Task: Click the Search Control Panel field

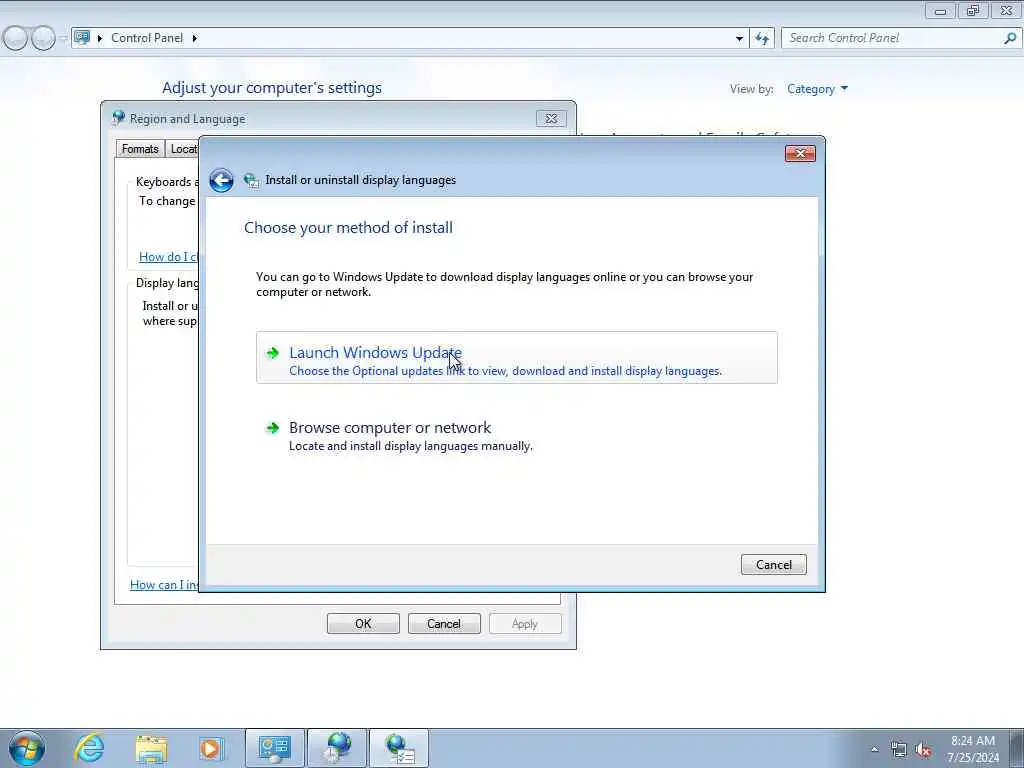Action: [893, 38]
